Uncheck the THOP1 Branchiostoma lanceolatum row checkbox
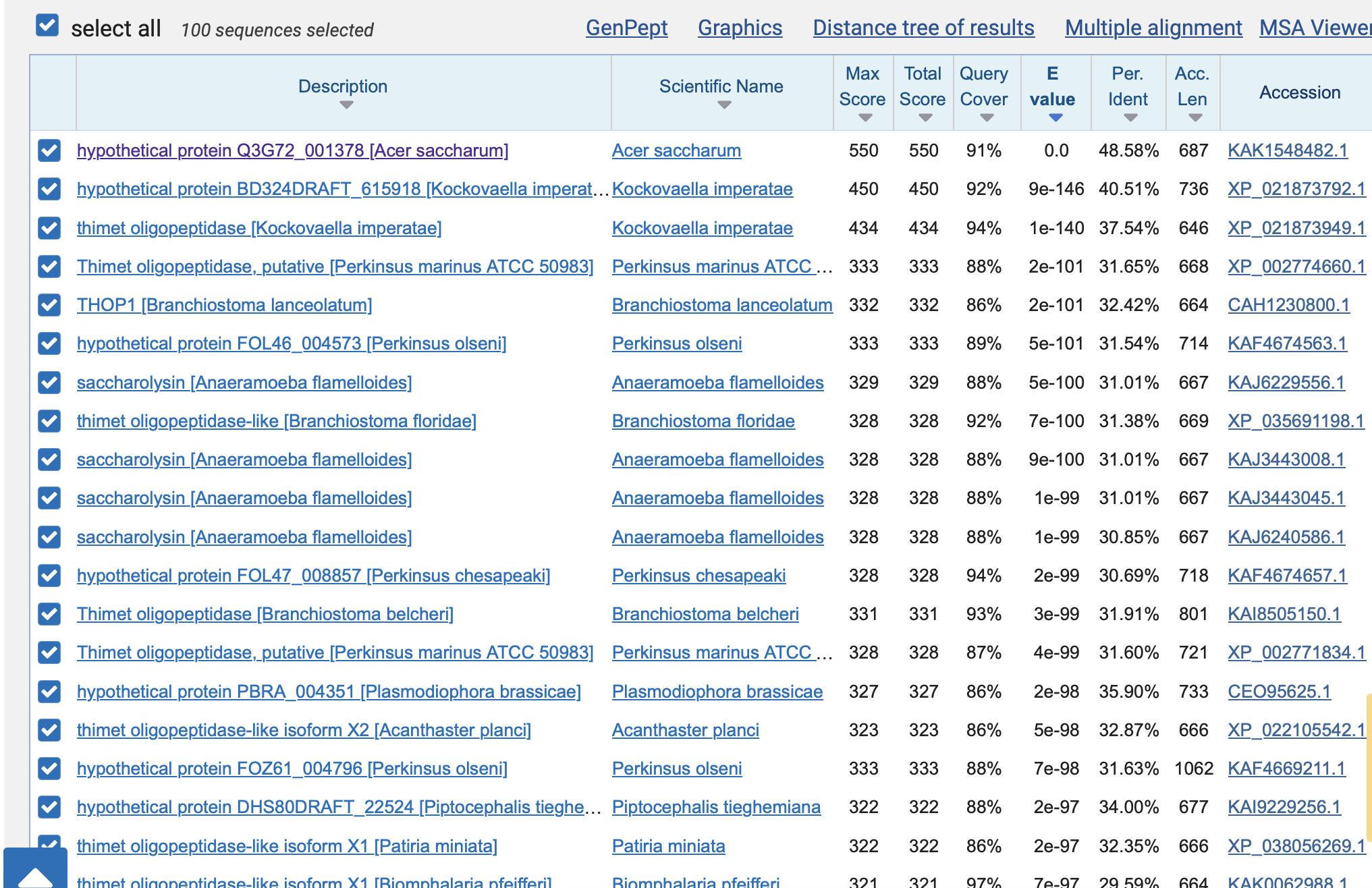This screenshot has width=1372, height=888. (x=49, y=305)
